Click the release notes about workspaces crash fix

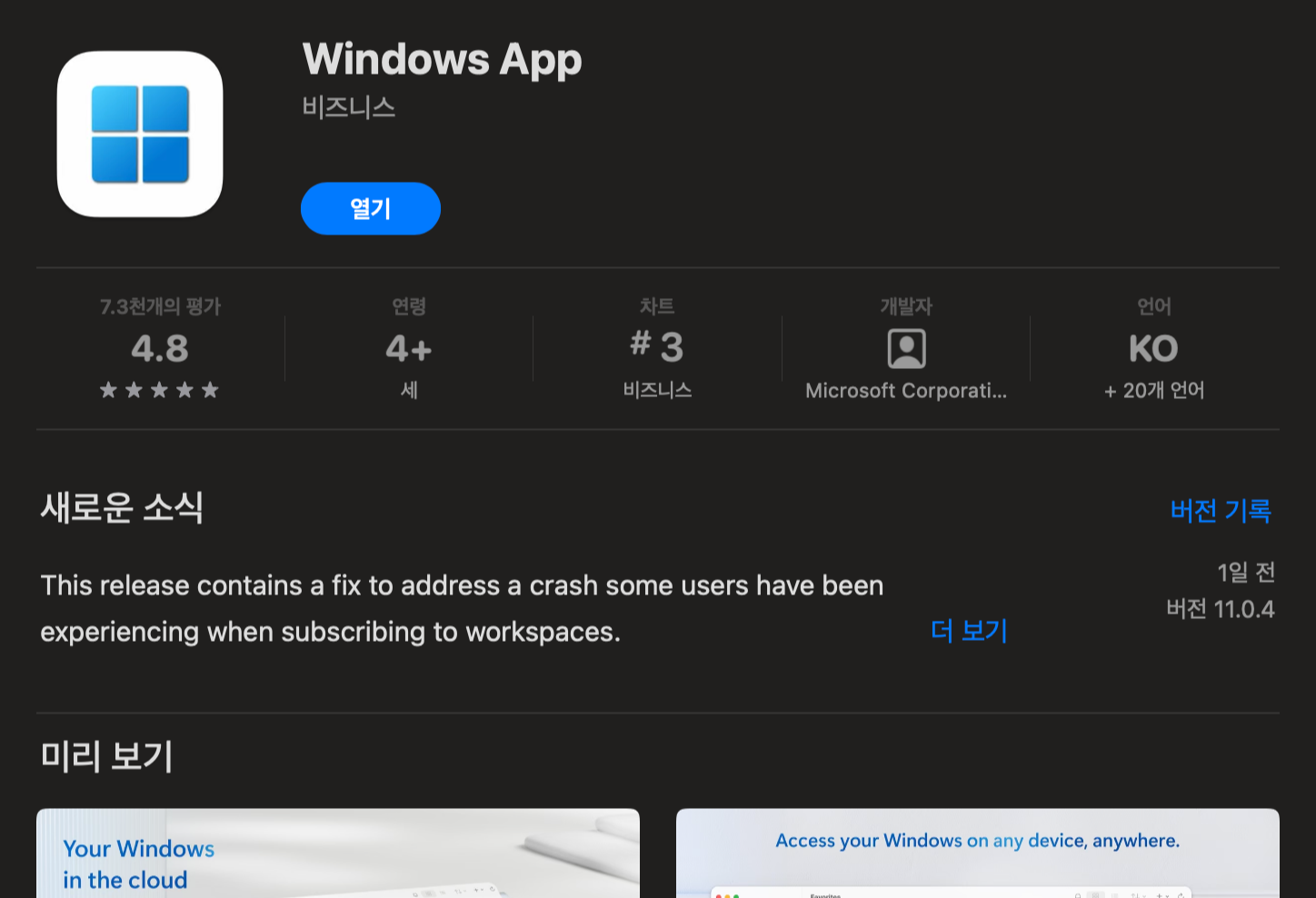(x=462, y=608)
